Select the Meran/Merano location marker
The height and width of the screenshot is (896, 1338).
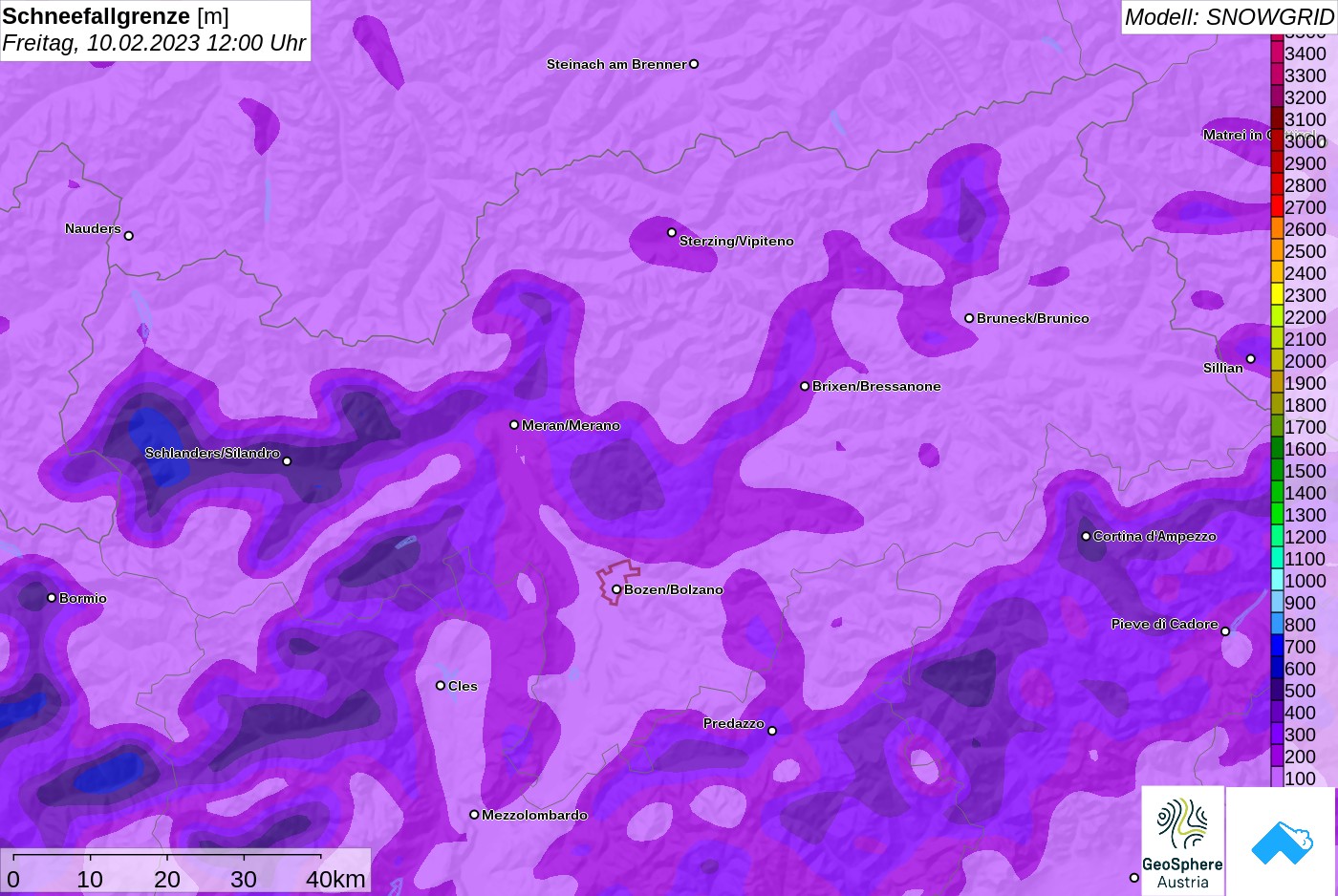(x=514, y=424)
